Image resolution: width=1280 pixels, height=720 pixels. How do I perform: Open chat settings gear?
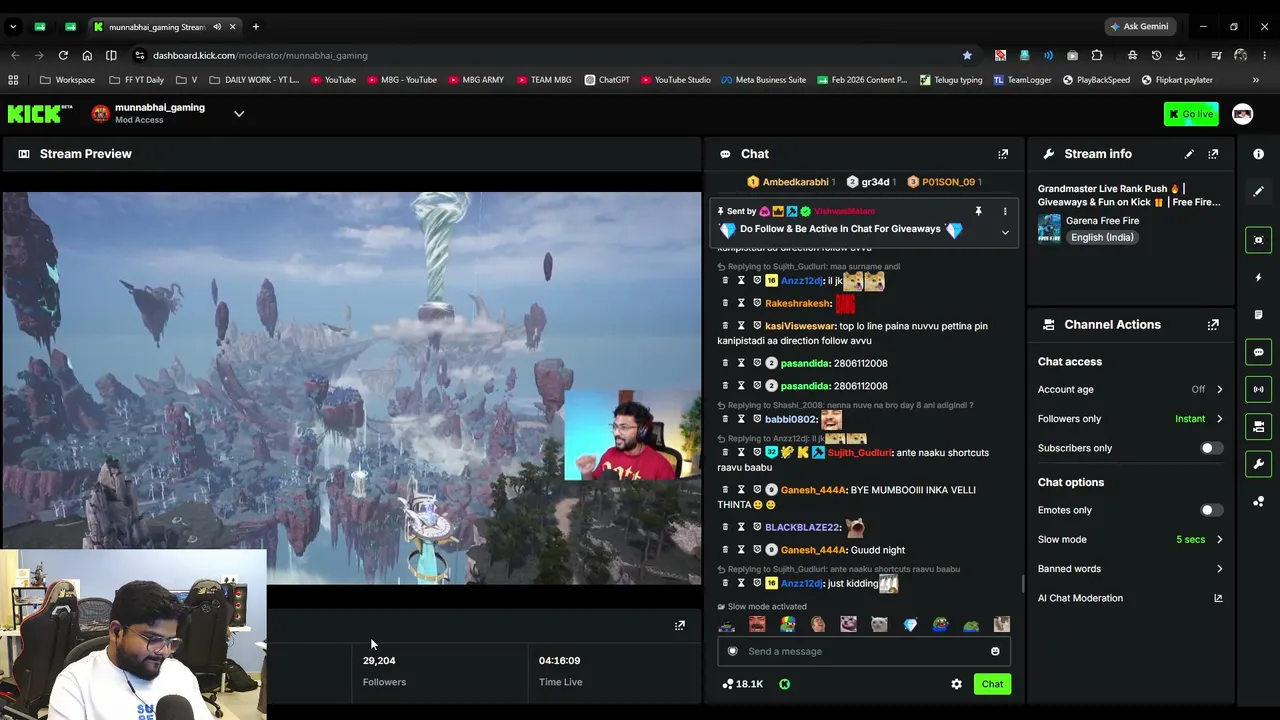point(957,684)
